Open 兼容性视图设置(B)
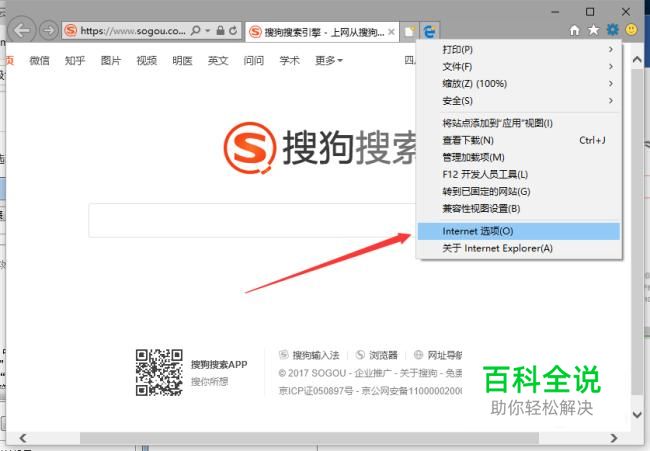This screenshot has width=650, height=451. point(519,209)
